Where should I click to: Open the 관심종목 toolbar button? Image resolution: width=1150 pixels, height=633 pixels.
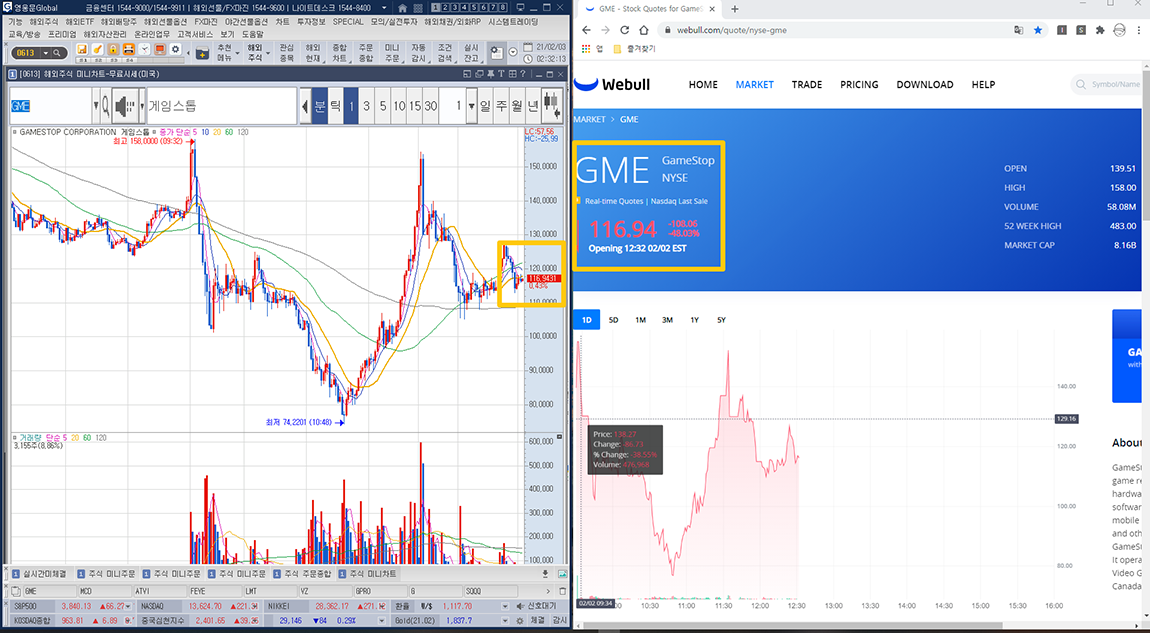click(x=287, y=53)
